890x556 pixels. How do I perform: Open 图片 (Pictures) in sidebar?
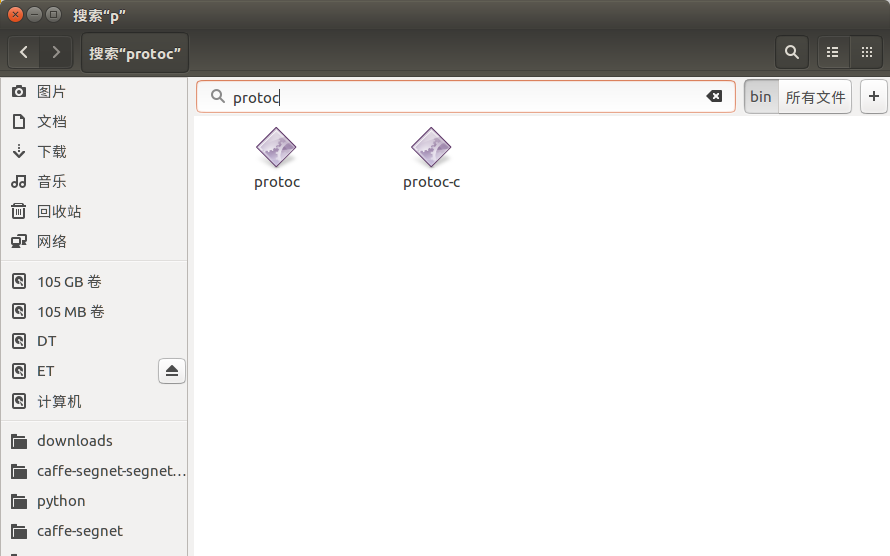[94, 91]
